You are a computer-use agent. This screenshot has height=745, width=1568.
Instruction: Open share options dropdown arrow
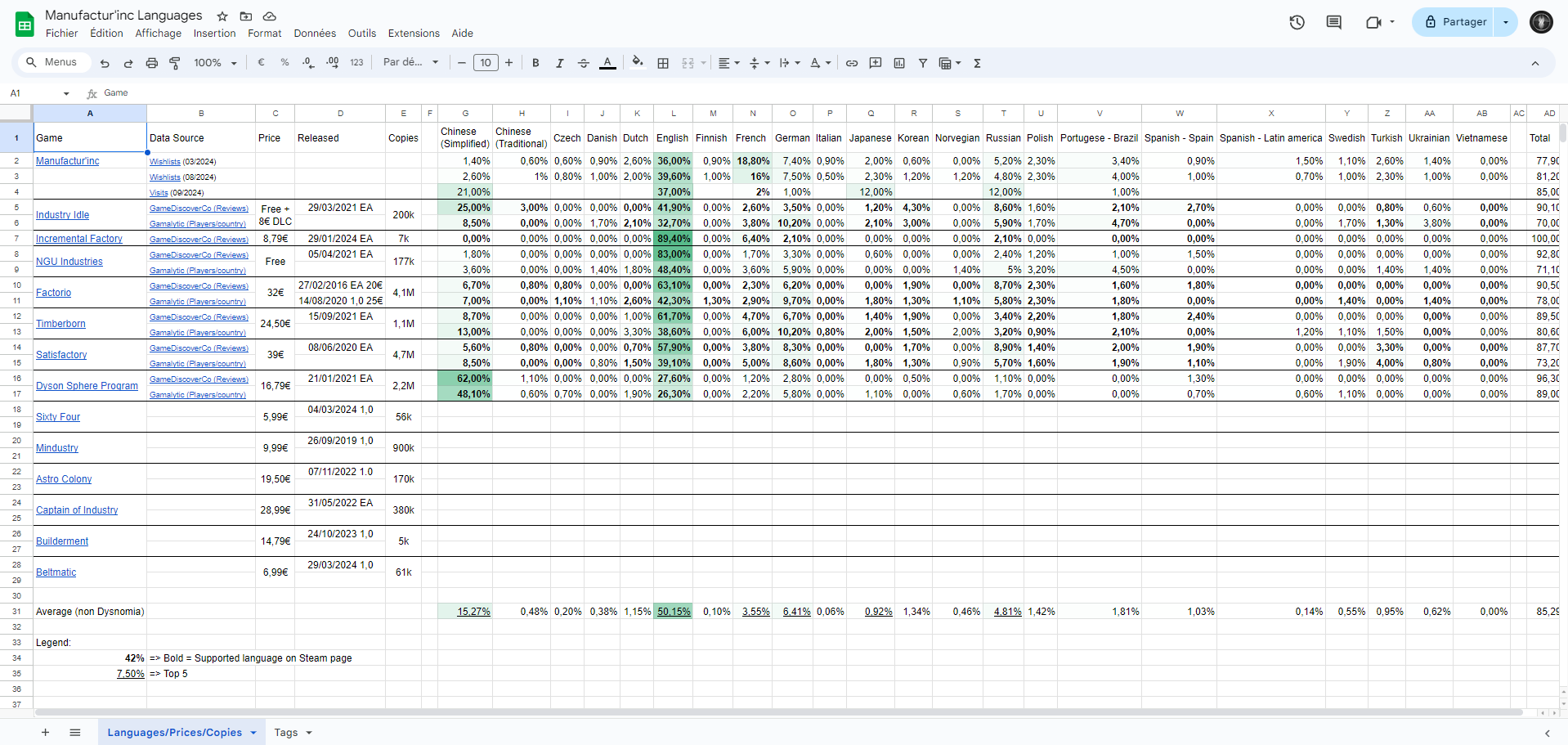point(1506,22)
